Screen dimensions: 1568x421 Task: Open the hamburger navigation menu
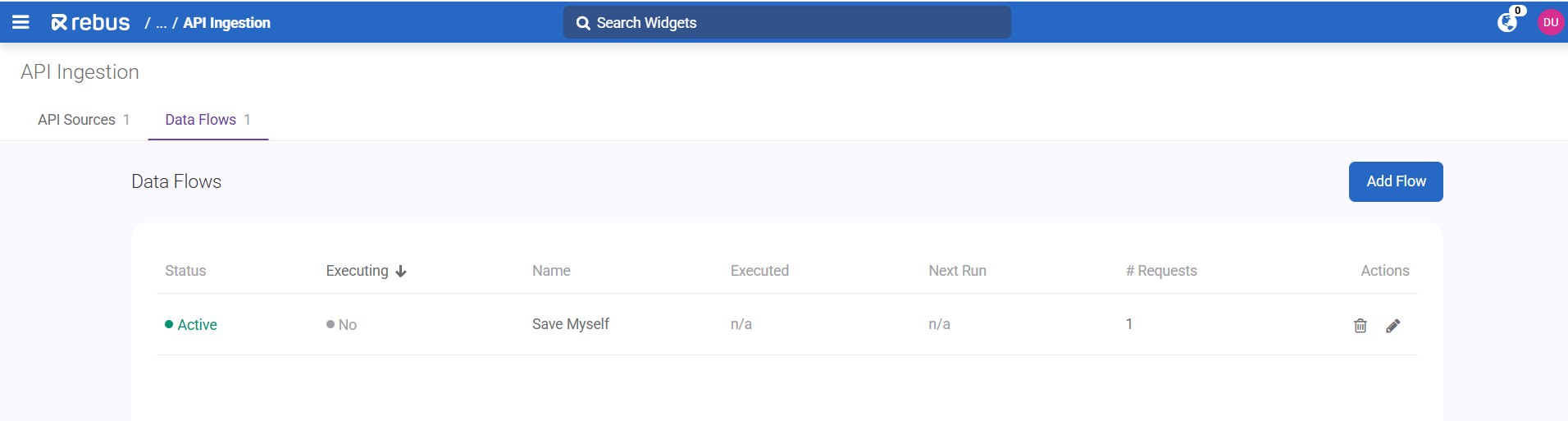point(21,22)
